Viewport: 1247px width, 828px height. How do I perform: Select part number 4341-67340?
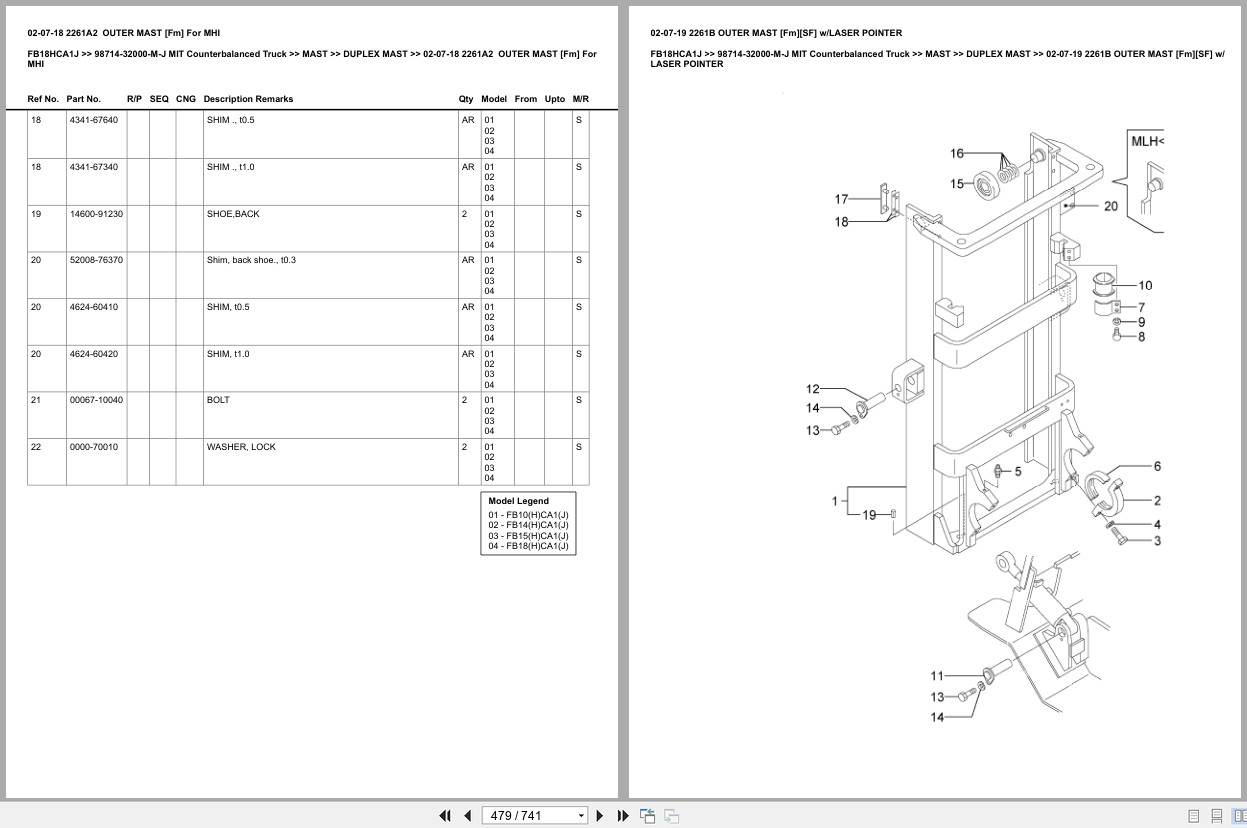[x=93, y=167]
